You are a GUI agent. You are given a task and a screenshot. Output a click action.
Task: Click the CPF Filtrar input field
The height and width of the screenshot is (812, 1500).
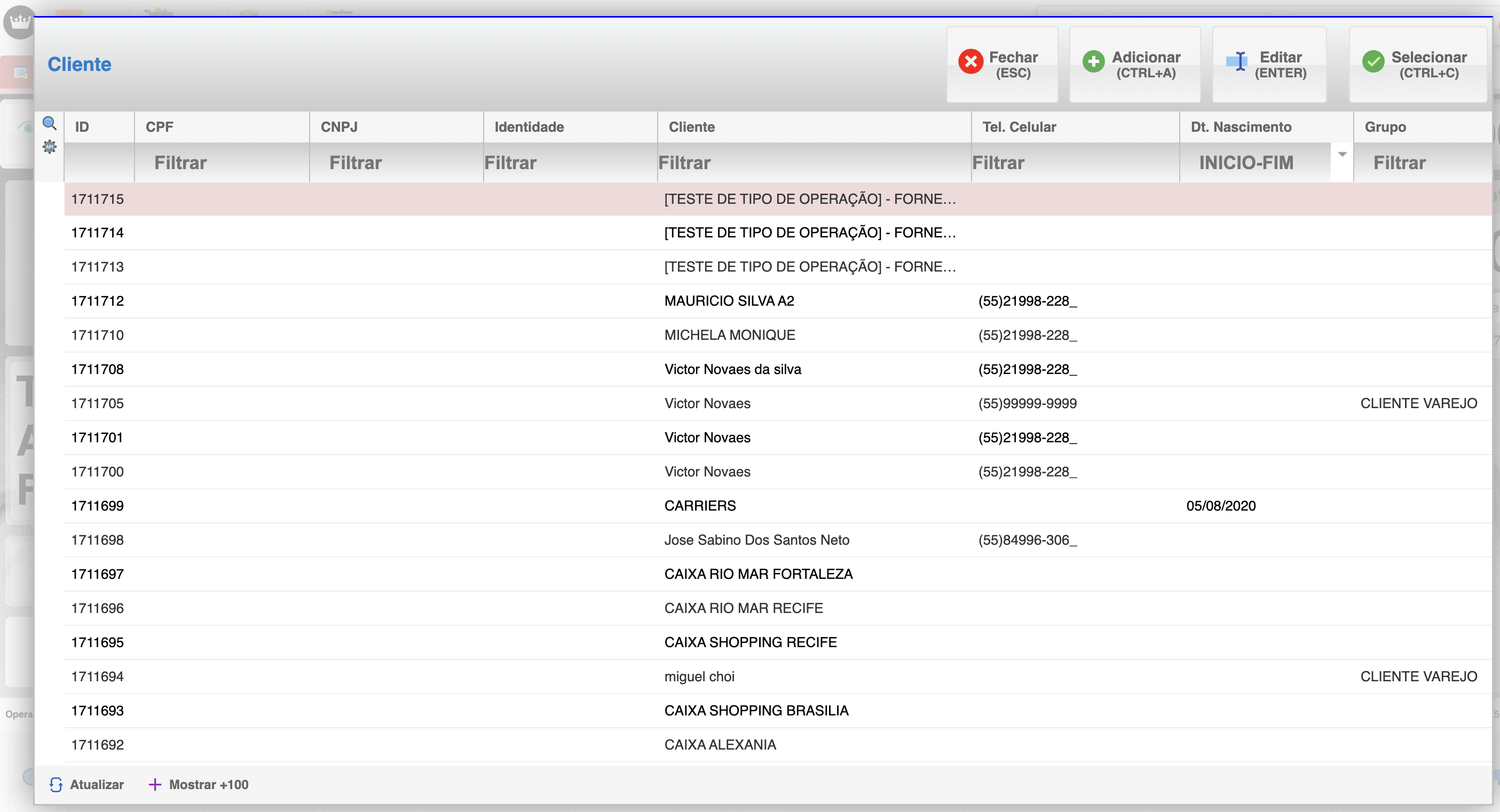point(222,163)
